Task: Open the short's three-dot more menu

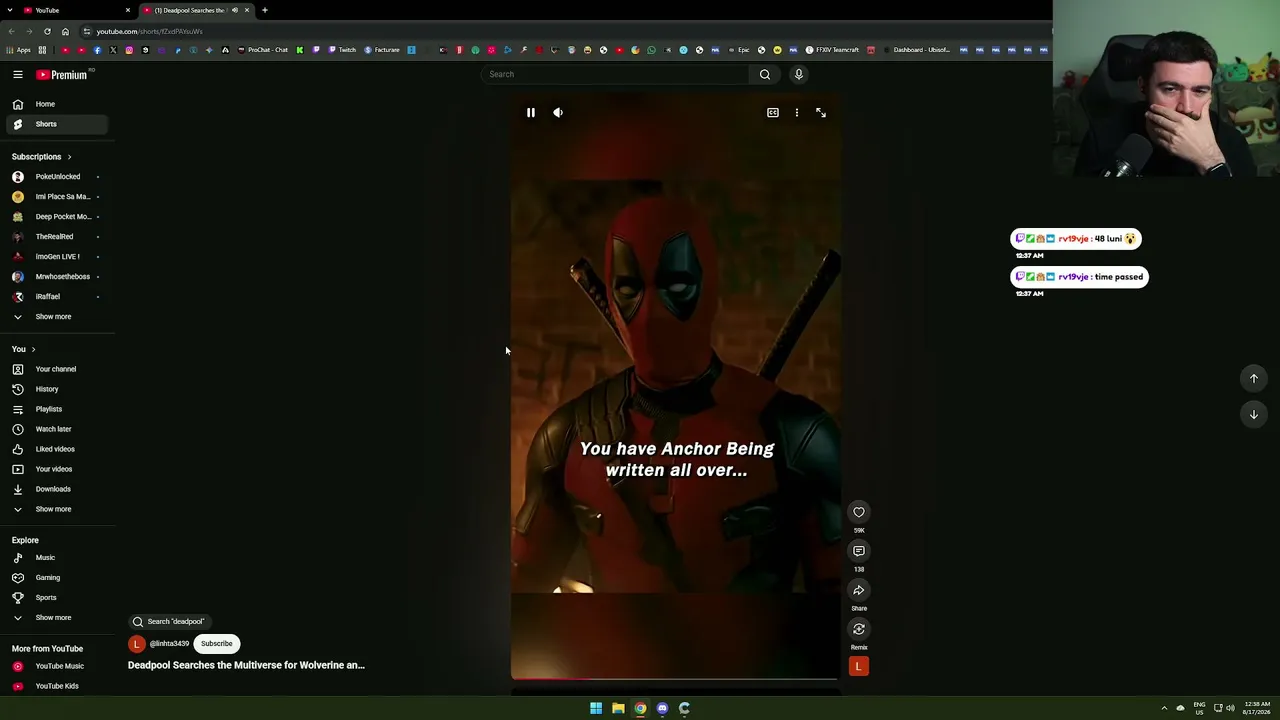Action: pos(797,113)
